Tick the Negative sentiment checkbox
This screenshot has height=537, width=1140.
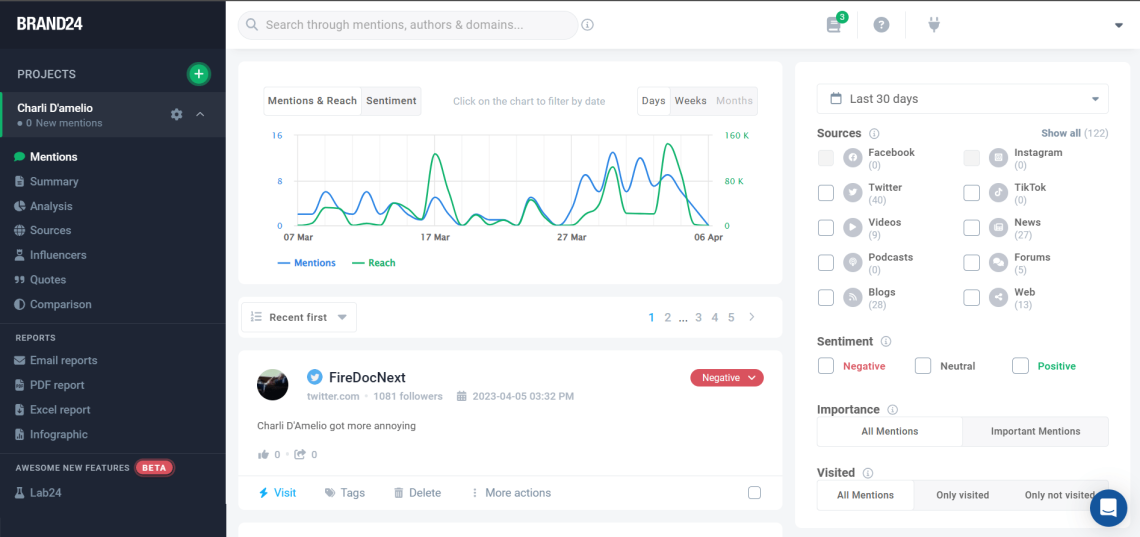(826, 366)
